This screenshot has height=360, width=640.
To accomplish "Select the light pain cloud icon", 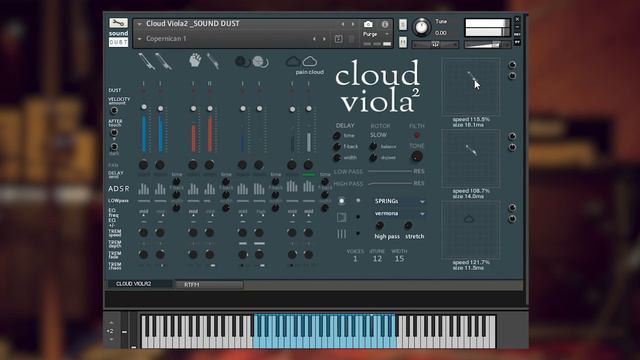I will coord(310,61).
